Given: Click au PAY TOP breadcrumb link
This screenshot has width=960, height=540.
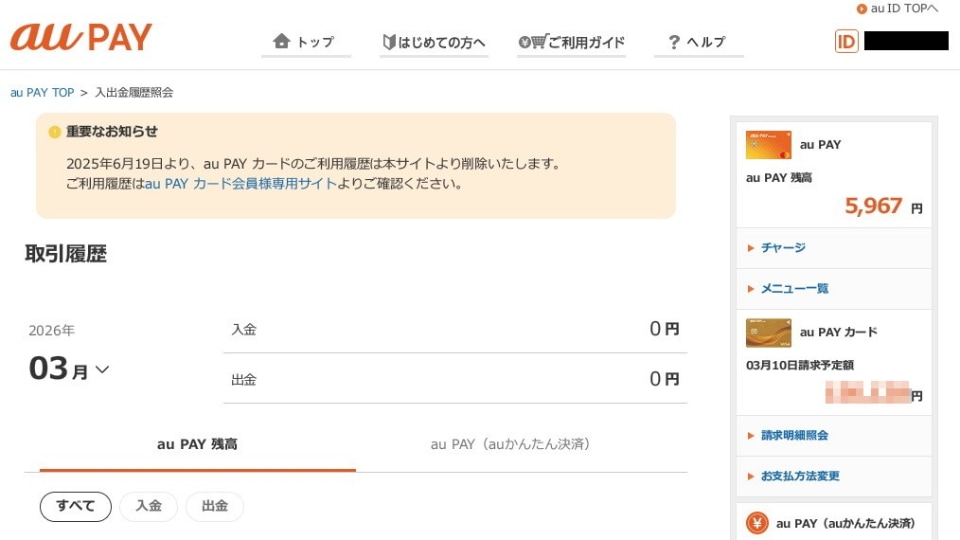Looking at the screenshot, I should (42, 93).
